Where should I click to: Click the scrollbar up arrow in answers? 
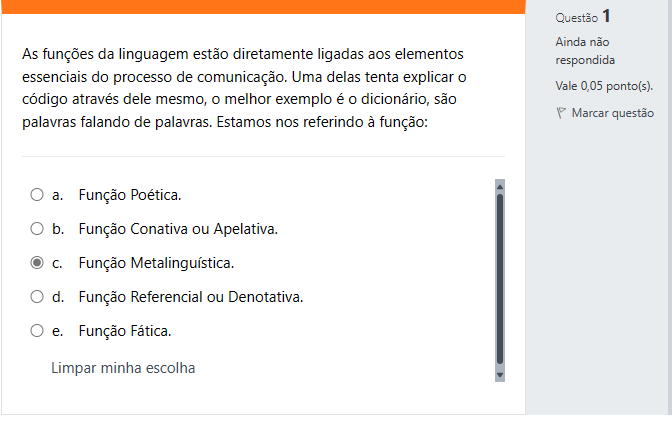point(500,187)
